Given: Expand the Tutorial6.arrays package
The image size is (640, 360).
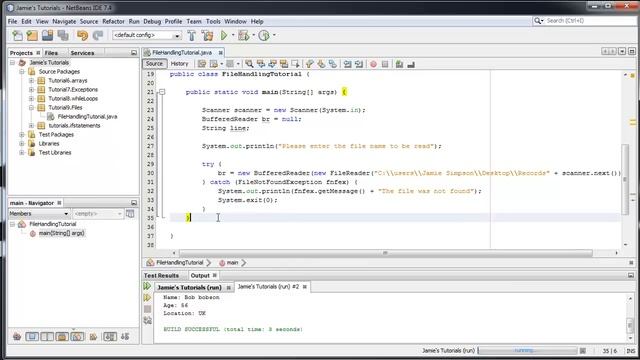Looking at the screenshot, I should [31, 81].
